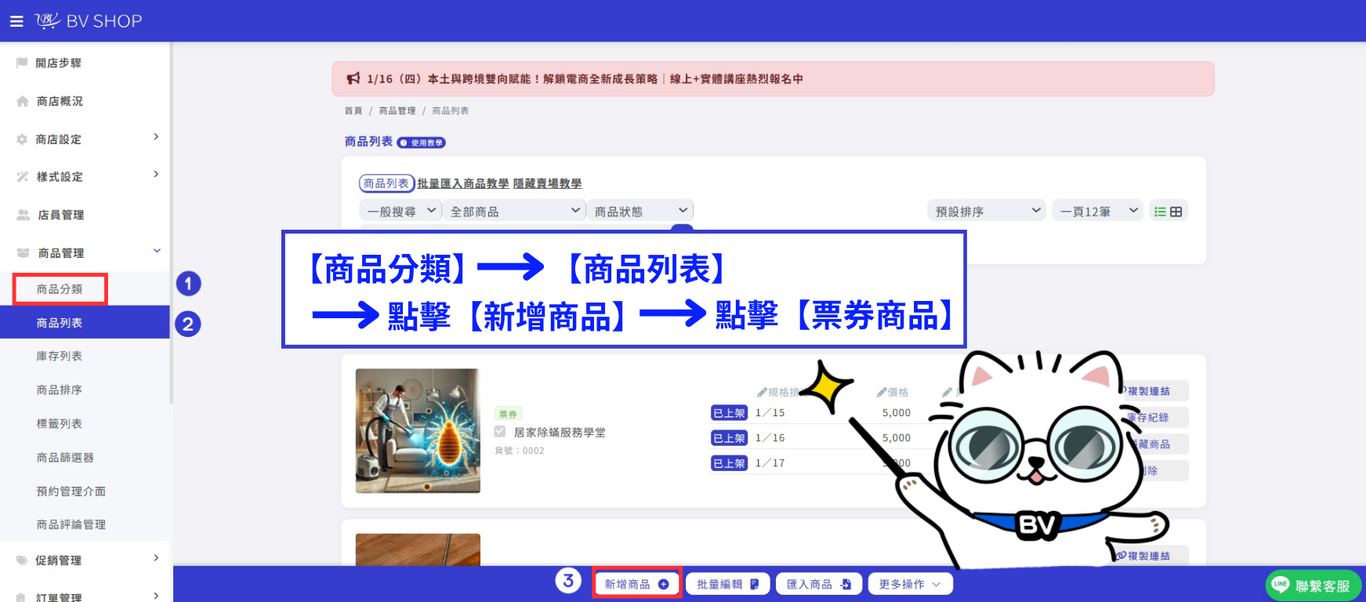Viewport: 1366px width, 602px height.
Task: Open 商品排序 in the sidebar
Action: pyautogui.click(x=60, y=390)
